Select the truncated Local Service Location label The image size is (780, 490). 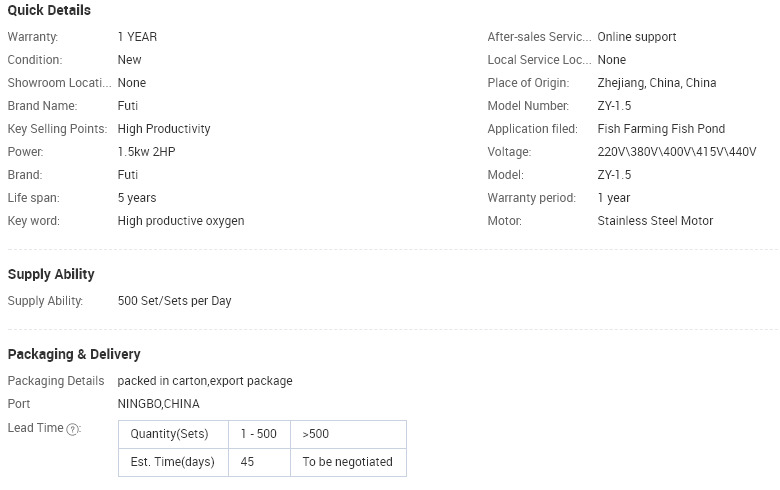pyautogui.click(x=539, y=60)
